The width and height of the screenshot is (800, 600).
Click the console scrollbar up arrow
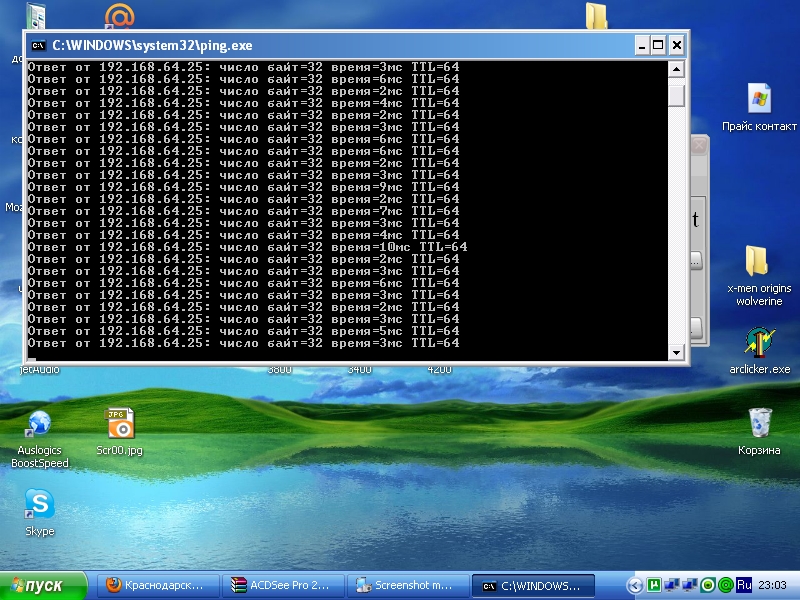coord(677,69)
